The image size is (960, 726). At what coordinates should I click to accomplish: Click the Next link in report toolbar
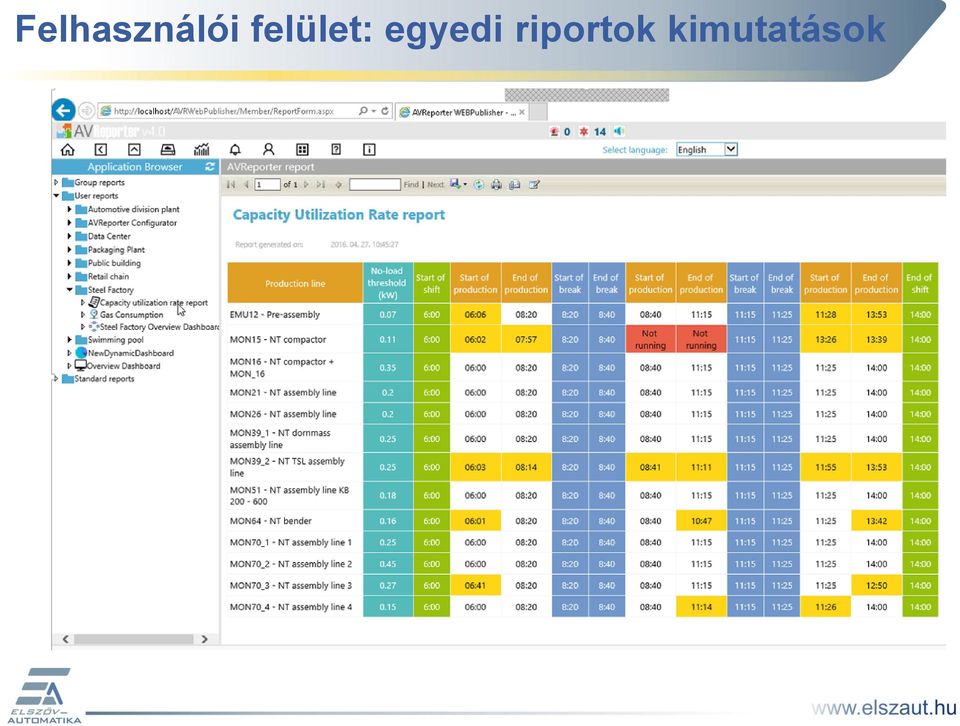[435, 184]
